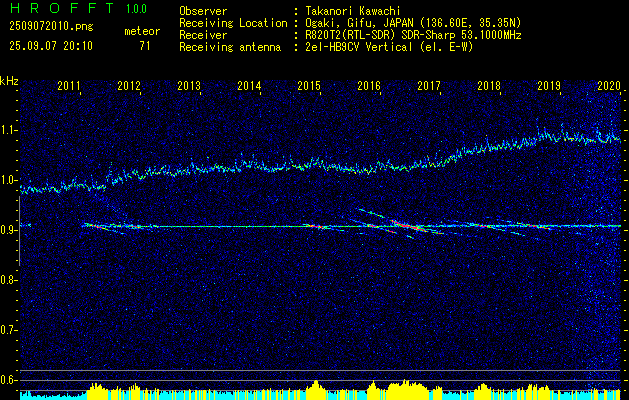Image resolution: width=629 pixels, height=400 pixels.
Task: Click the meteor label
Action: tap(142, 31)
